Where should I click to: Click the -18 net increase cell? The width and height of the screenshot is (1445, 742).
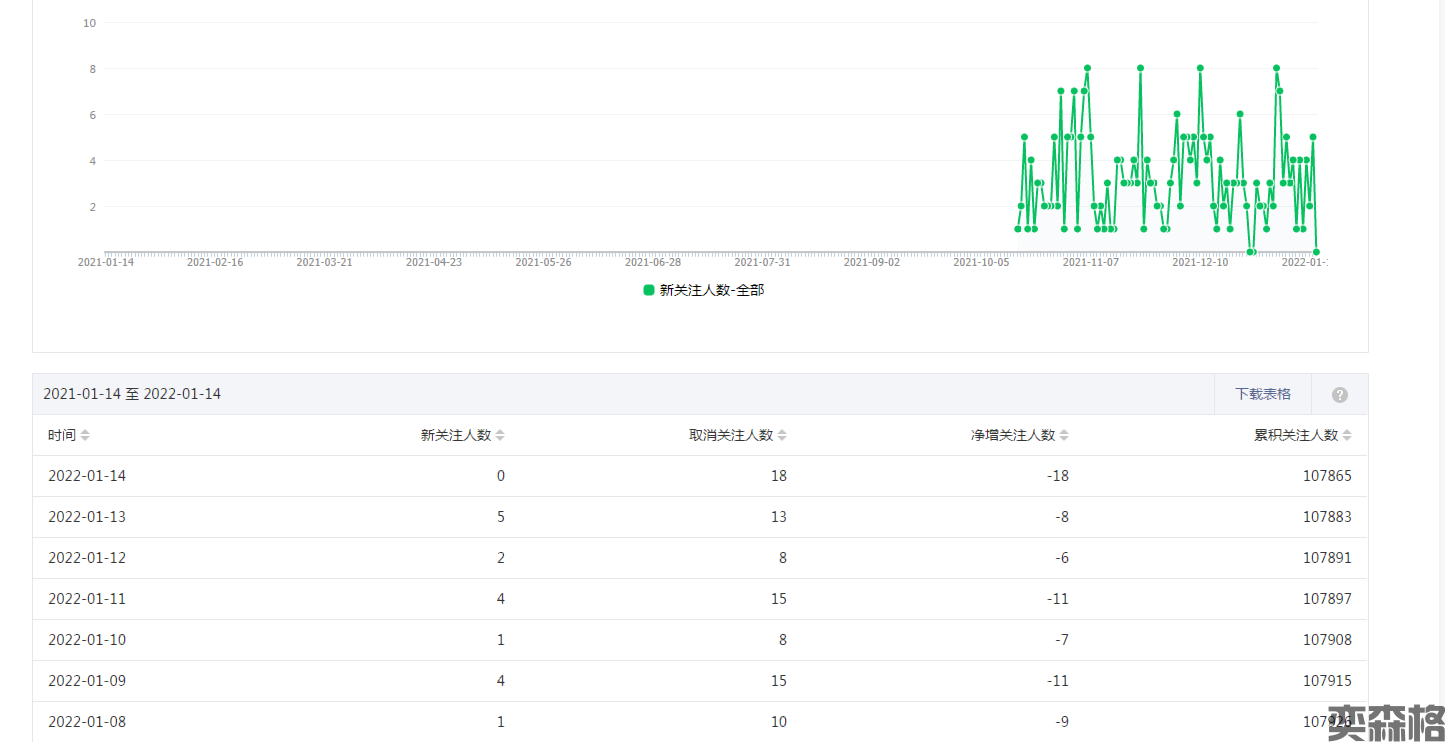[1057, 476]
